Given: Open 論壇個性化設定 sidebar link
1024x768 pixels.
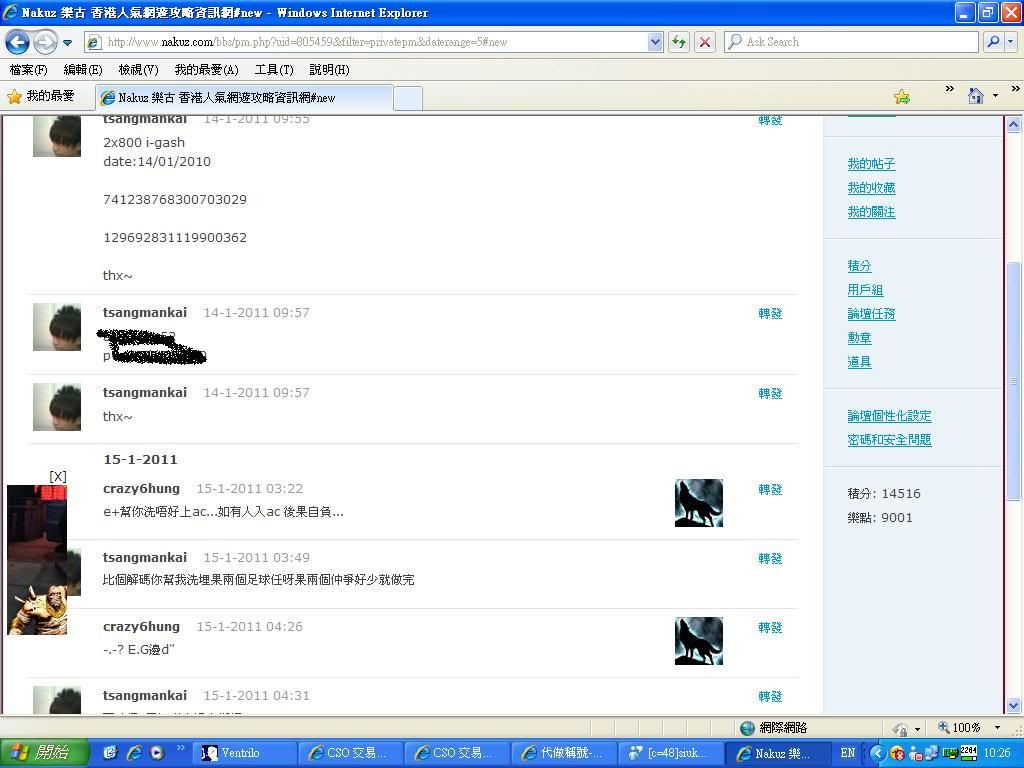Looking at the screenshot, I should coord(889,416).
